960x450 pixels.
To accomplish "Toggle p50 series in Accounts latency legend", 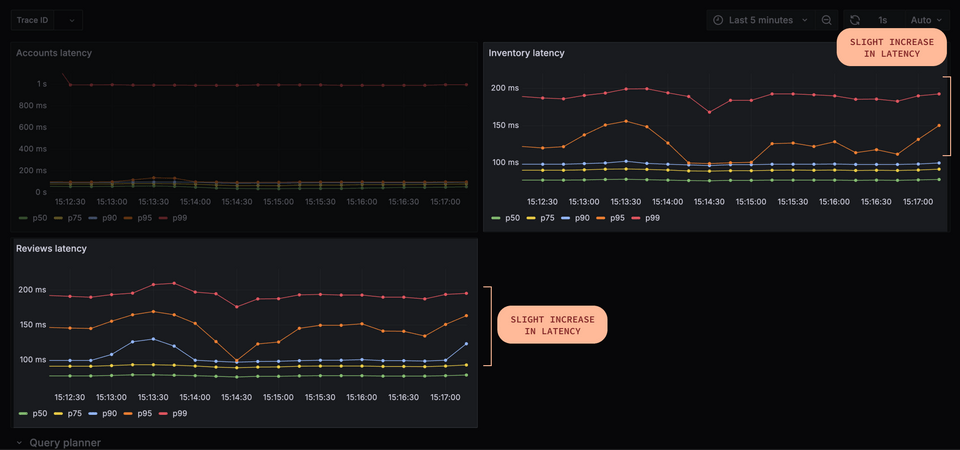I will click(33, 217).
